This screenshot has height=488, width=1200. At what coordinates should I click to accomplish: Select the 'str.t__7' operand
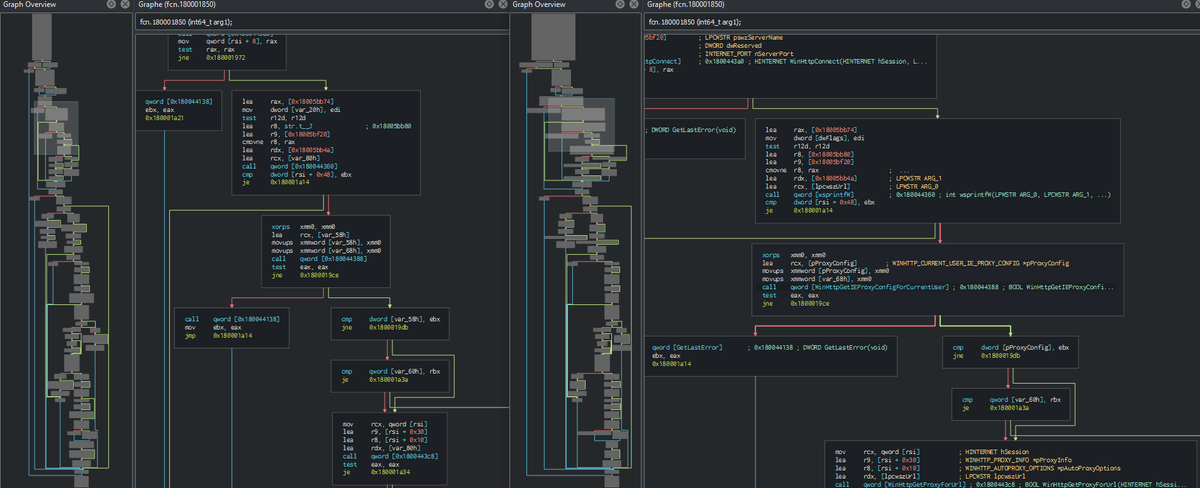tap(298, 126)
